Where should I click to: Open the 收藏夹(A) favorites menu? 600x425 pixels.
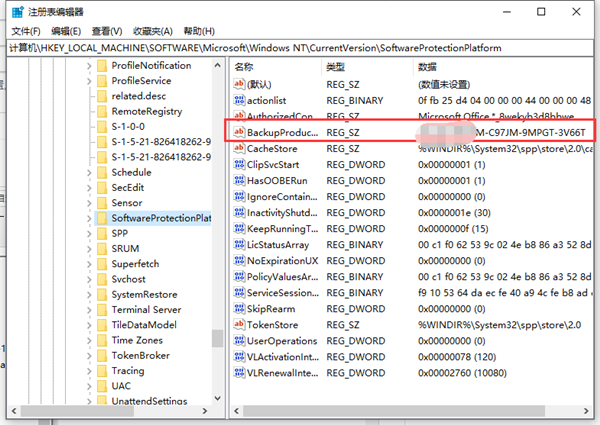pyautogui.click(x=154, y=31)
